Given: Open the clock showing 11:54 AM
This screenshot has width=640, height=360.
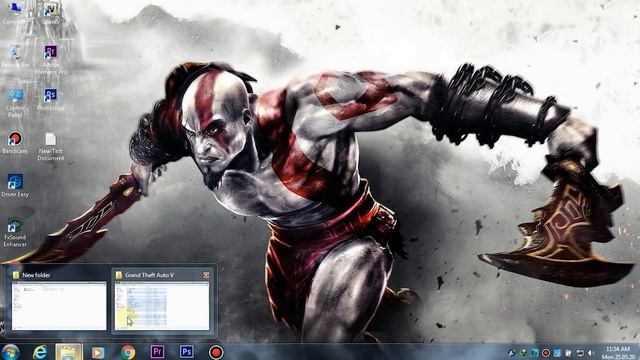Looking at the screenshot, I should pos(619,353).
